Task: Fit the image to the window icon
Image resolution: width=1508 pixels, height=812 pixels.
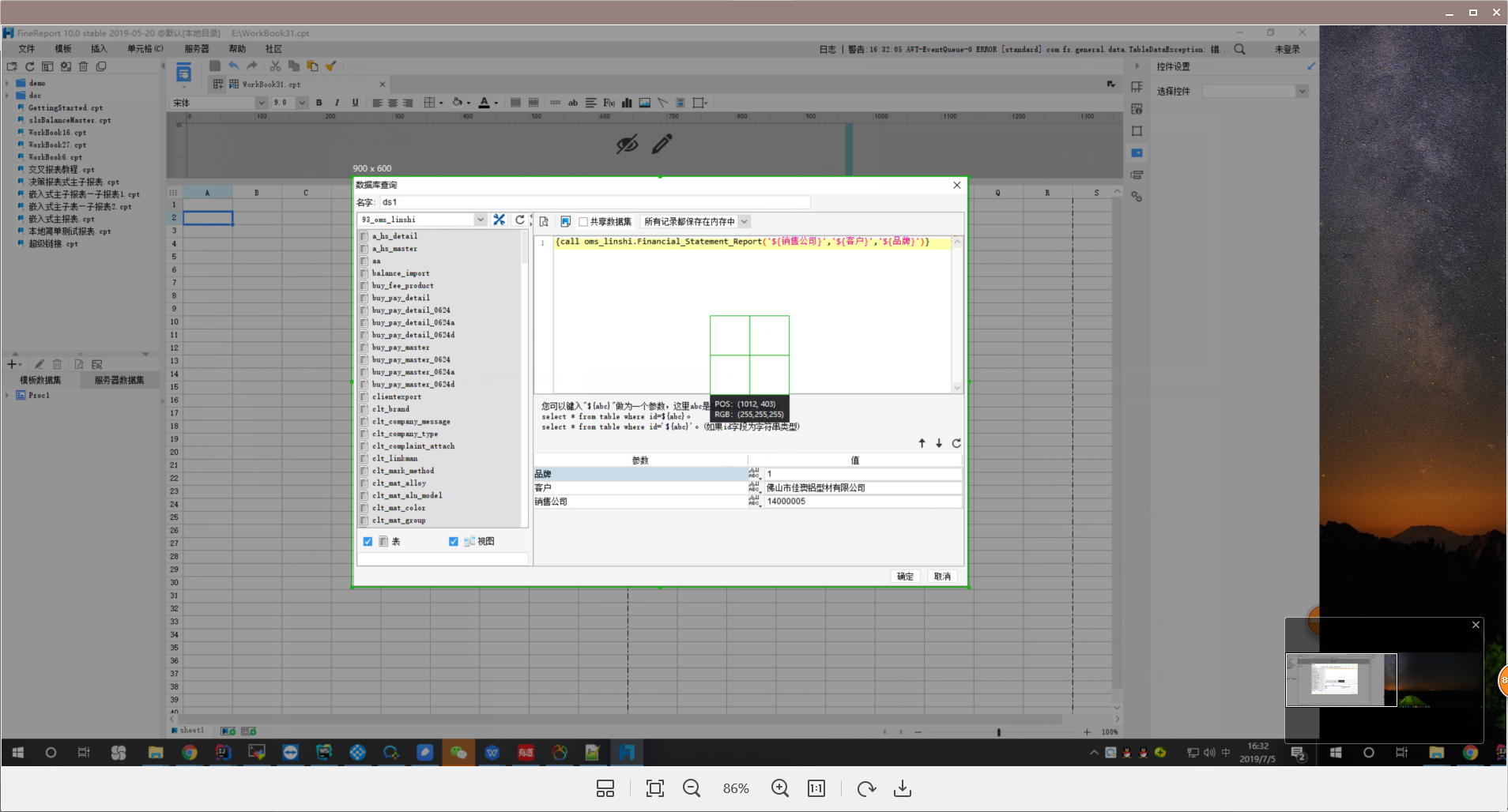Action: pos(655,788)
